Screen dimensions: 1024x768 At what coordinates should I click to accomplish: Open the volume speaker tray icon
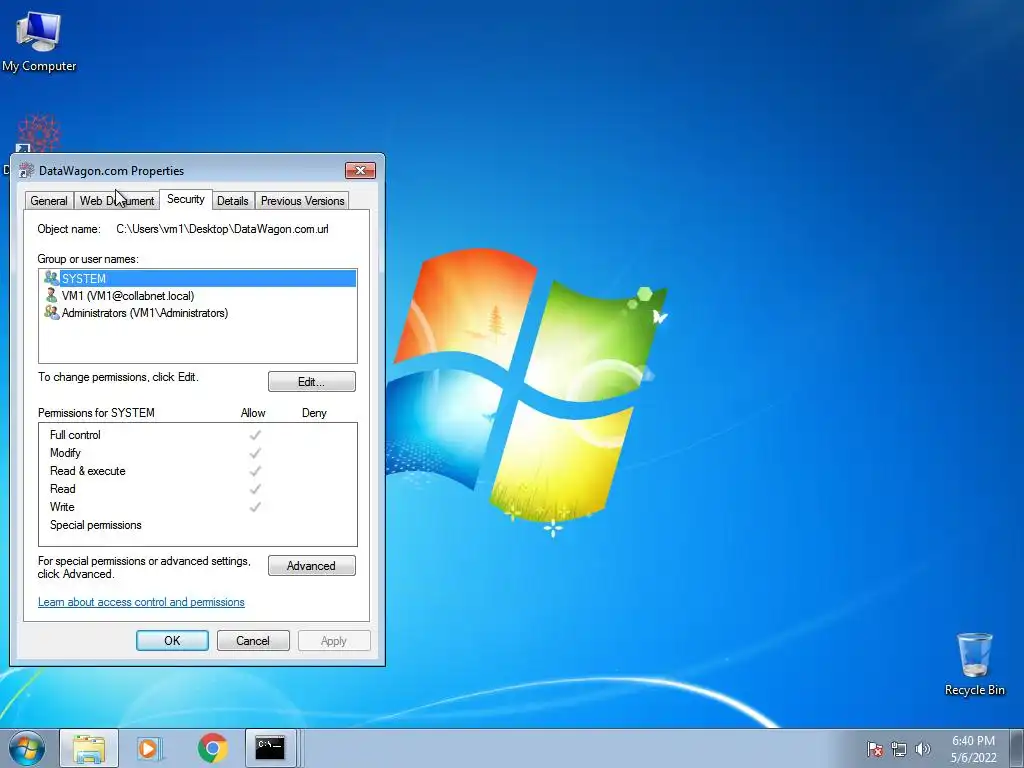click(x=922, y=749)
